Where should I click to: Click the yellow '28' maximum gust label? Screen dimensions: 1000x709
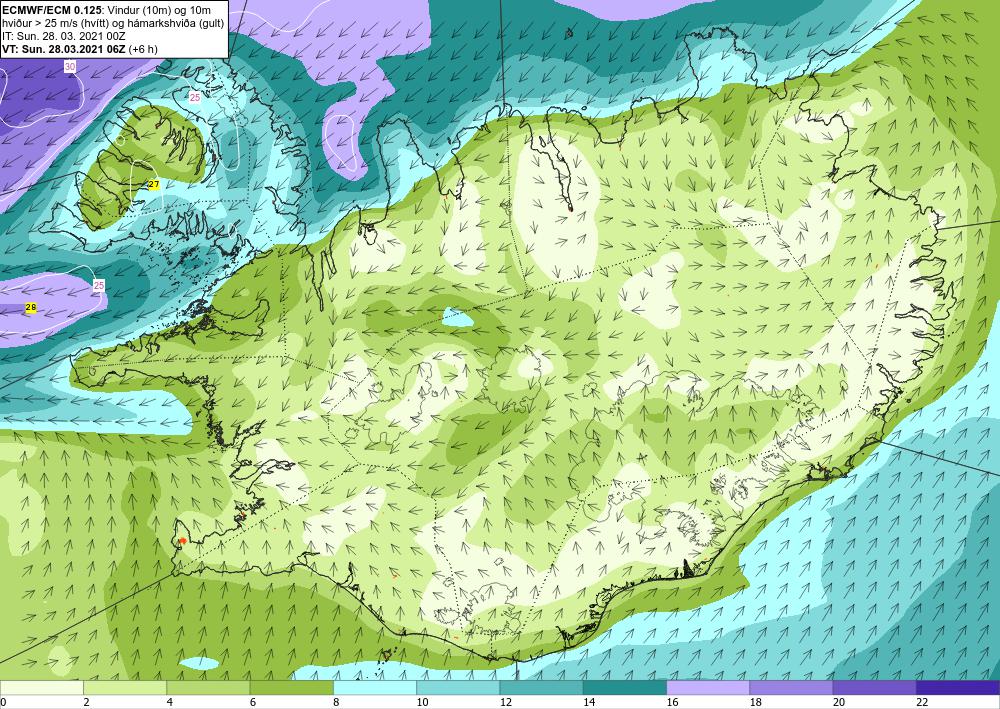31,308
